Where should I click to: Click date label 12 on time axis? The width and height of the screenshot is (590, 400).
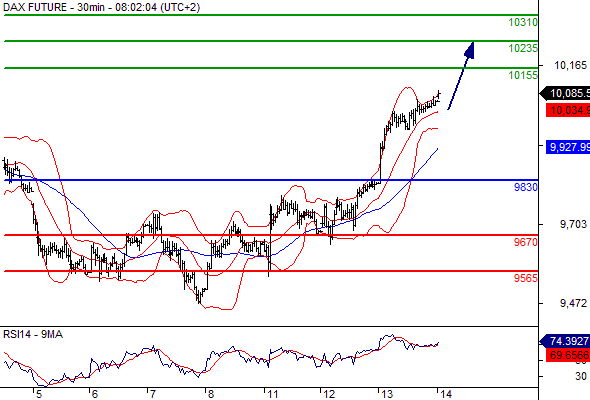tap(329, 394)
